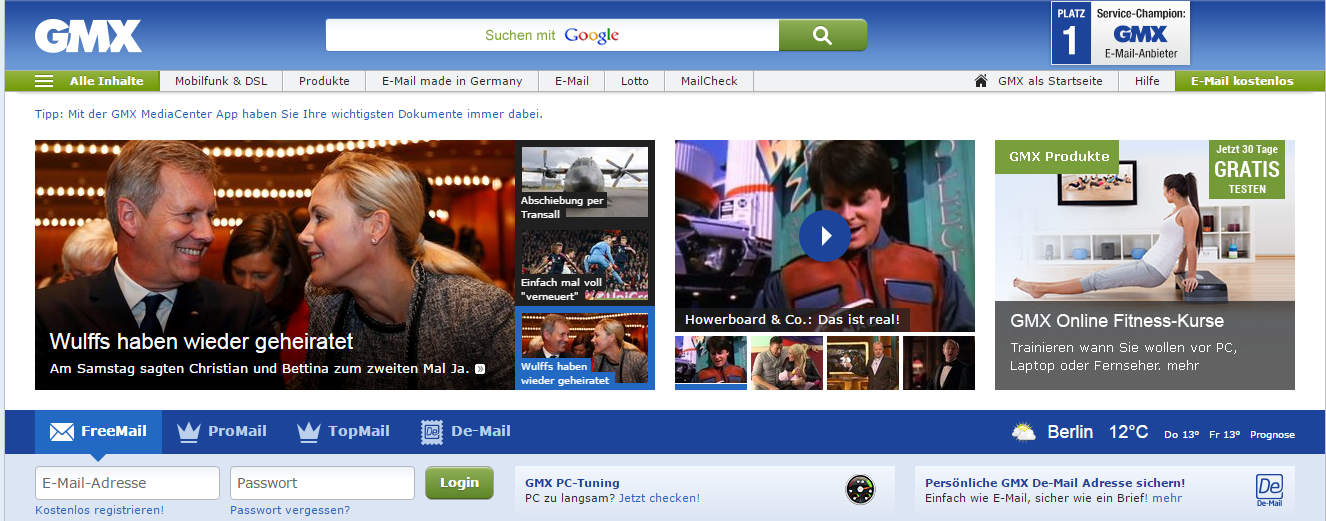Open the Einfach mal voll verneuert thumbnail
This screenshot has width=1326, height=521.
[584, 267]
